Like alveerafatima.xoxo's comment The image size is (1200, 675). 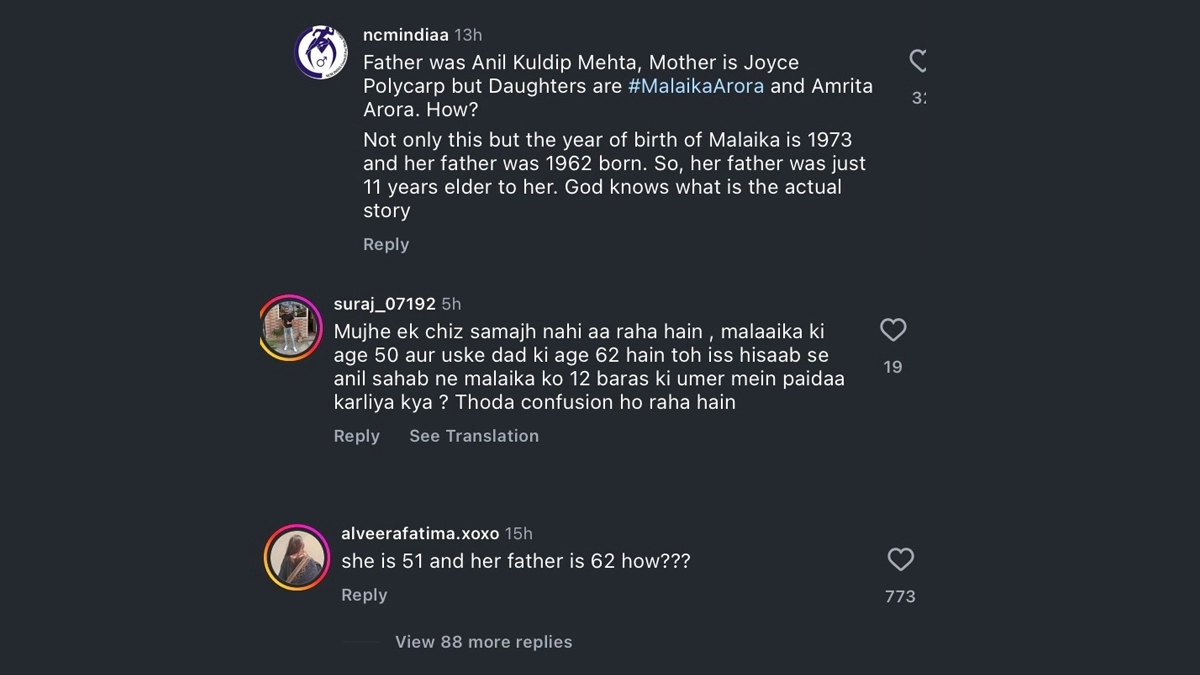pyautogui.click(x=900, y=559)
